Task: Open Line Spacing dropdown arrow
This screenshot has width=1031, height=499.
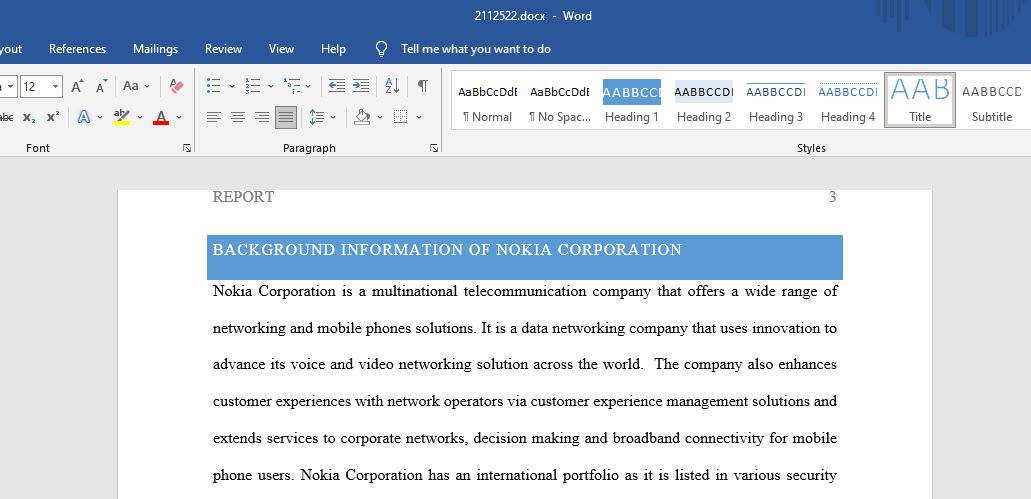Action: click(x=333, y=118)
